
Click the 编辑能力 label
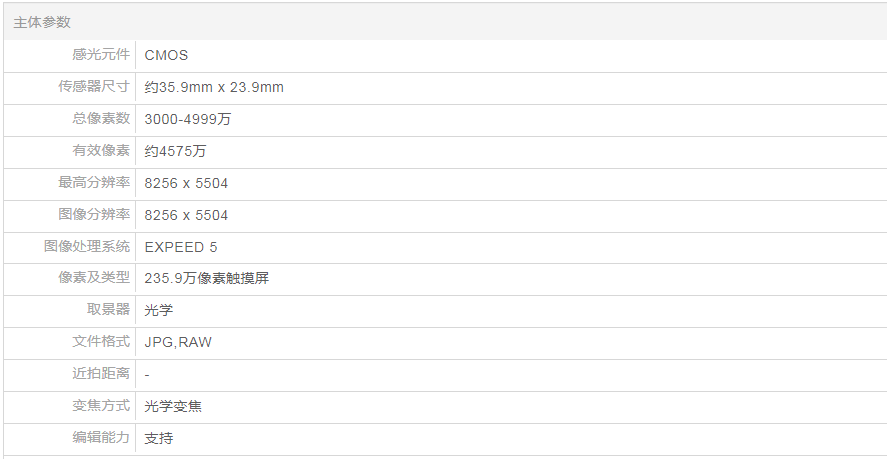pos(101,438)
